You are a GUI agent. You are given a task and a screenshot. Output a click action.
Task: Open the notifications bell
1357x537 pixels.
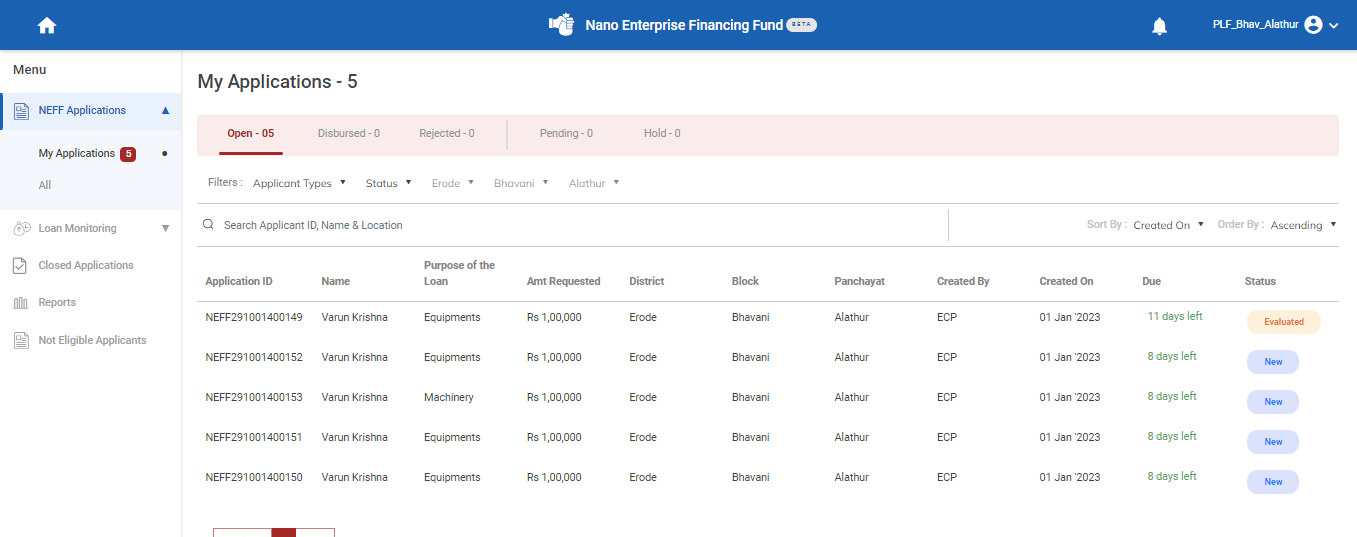pyautogui.click(x=1159, y=27)
